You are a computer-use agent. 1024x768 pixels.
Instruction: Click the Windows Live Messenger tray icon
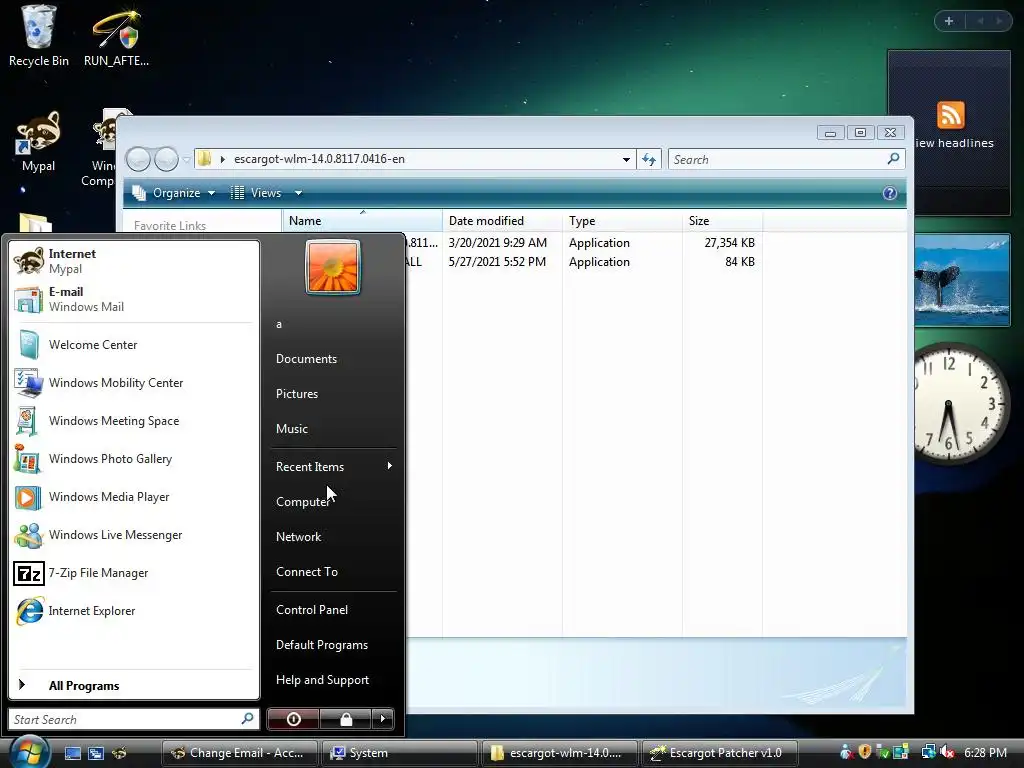(846, 752)
